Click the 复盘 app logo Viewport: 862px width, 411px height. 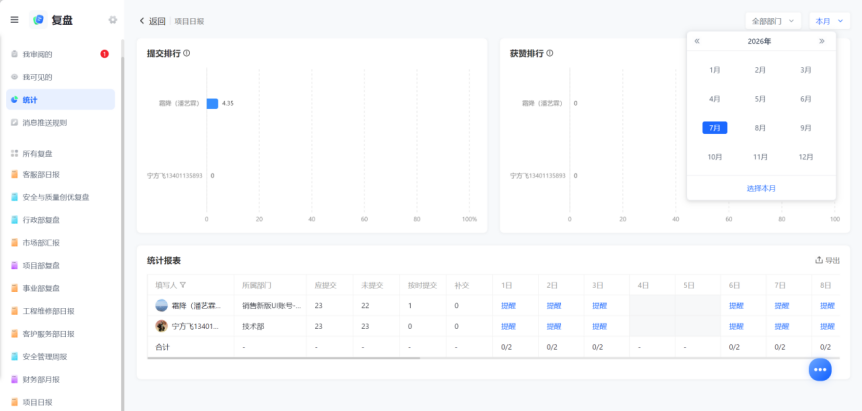[38, 20]
